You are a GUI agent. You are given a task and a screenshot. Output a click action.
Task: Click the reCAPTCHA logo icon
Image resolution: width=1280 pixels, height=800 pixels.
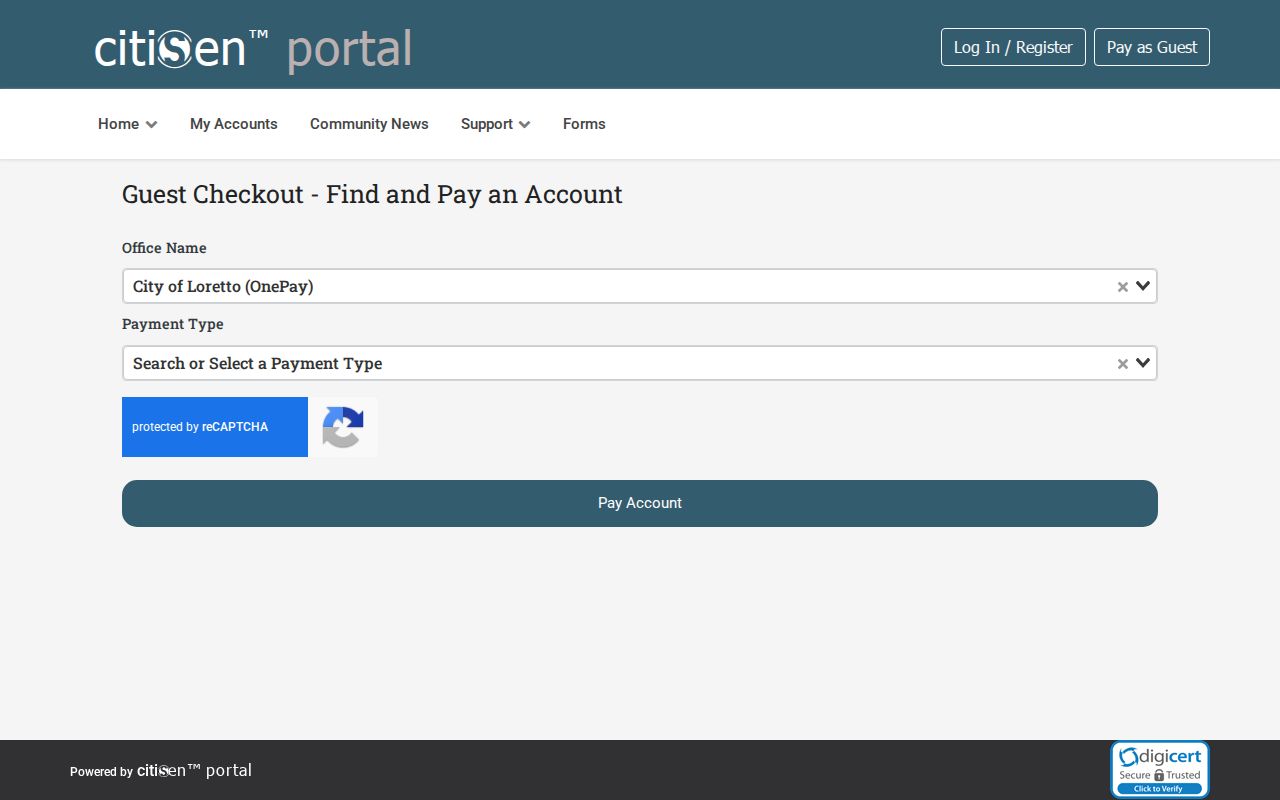tap(343, 427)
